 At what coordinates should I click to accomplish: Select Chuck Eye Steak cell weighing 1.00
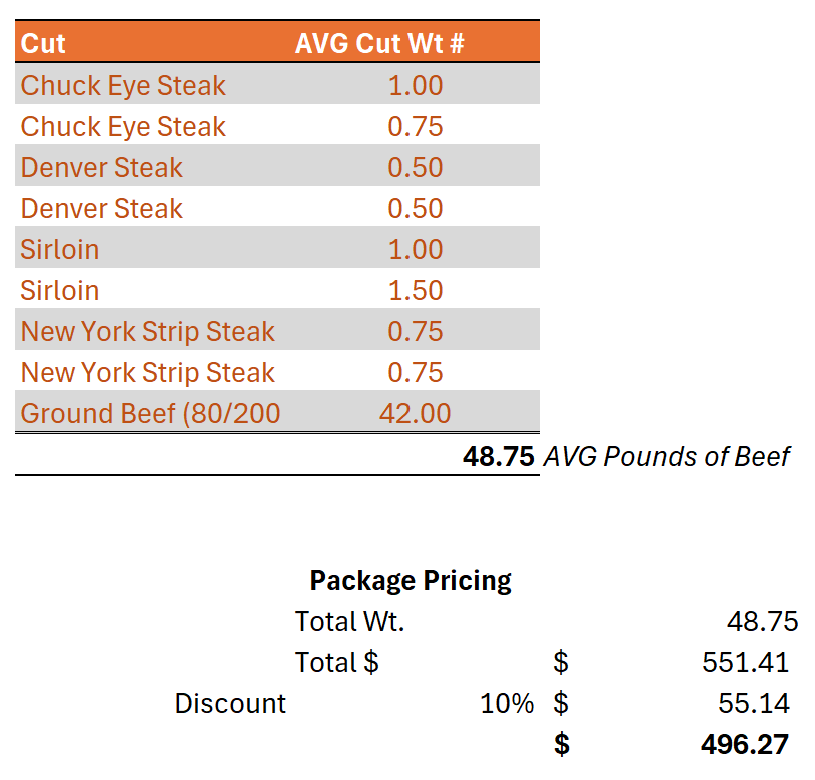[x=123, y=86]
